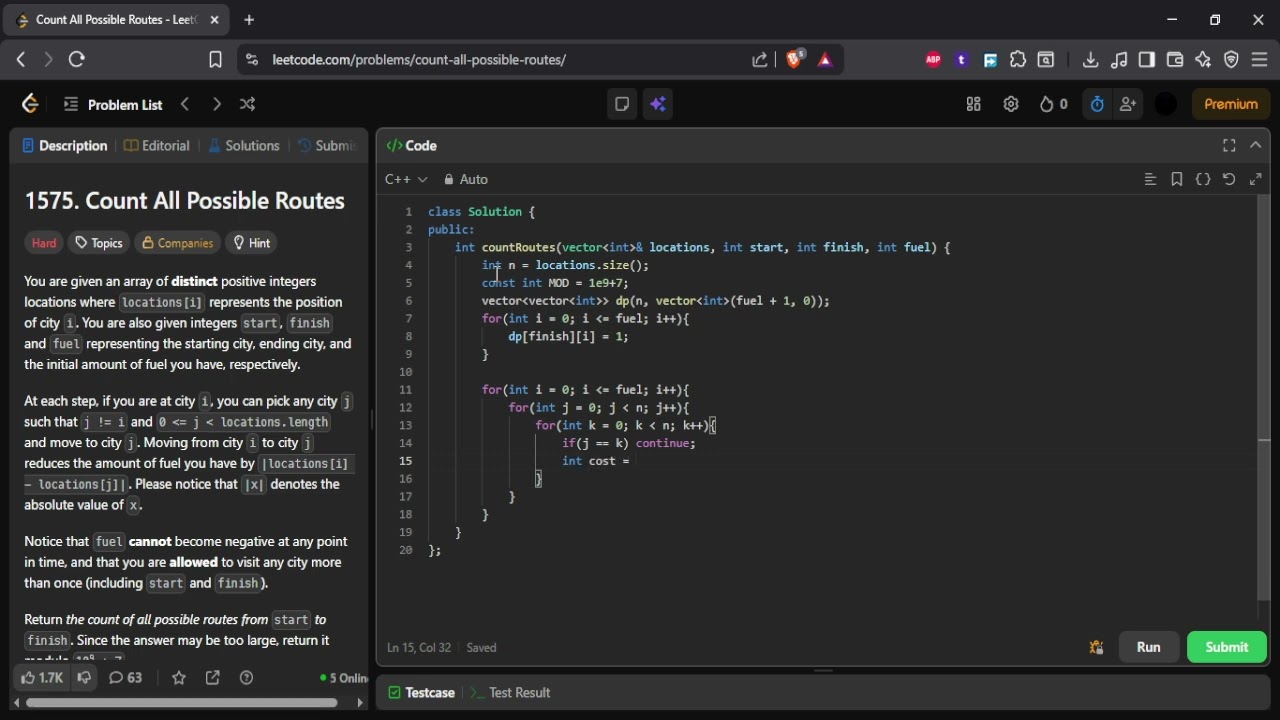
Task: Open the Problem List panel
Action: pos(113,104)
